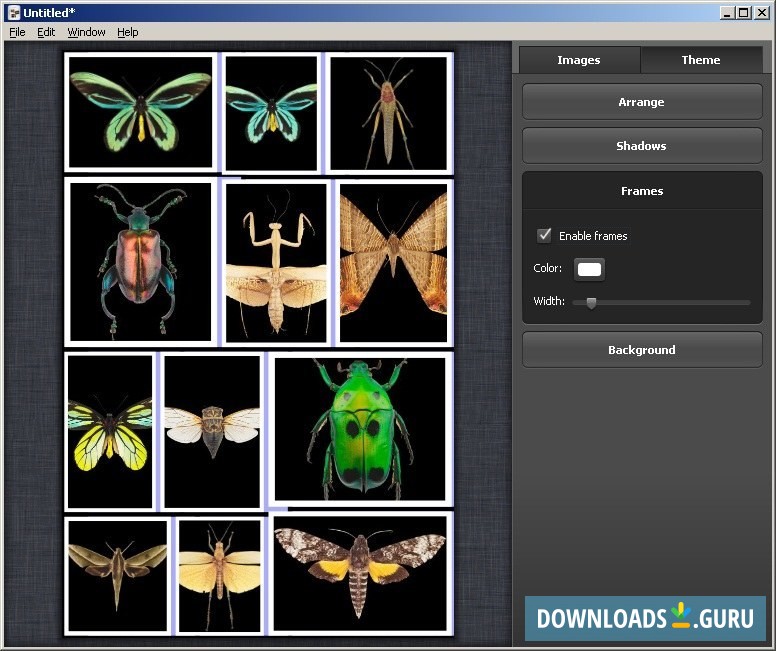Open the Edit menu
The width and height of the screenshot is (776, 651).
pyautogui.click(x=46, y=32)
